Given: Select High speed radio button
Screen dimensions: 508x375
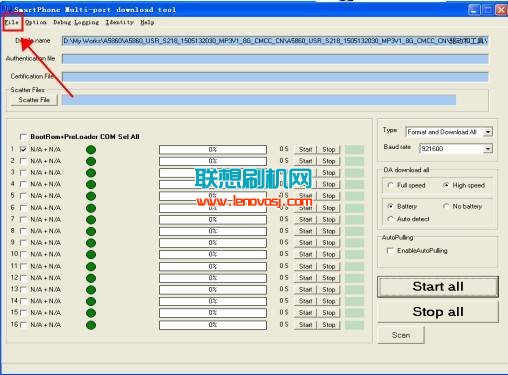Looking at the screenshot, I should 446,185.
